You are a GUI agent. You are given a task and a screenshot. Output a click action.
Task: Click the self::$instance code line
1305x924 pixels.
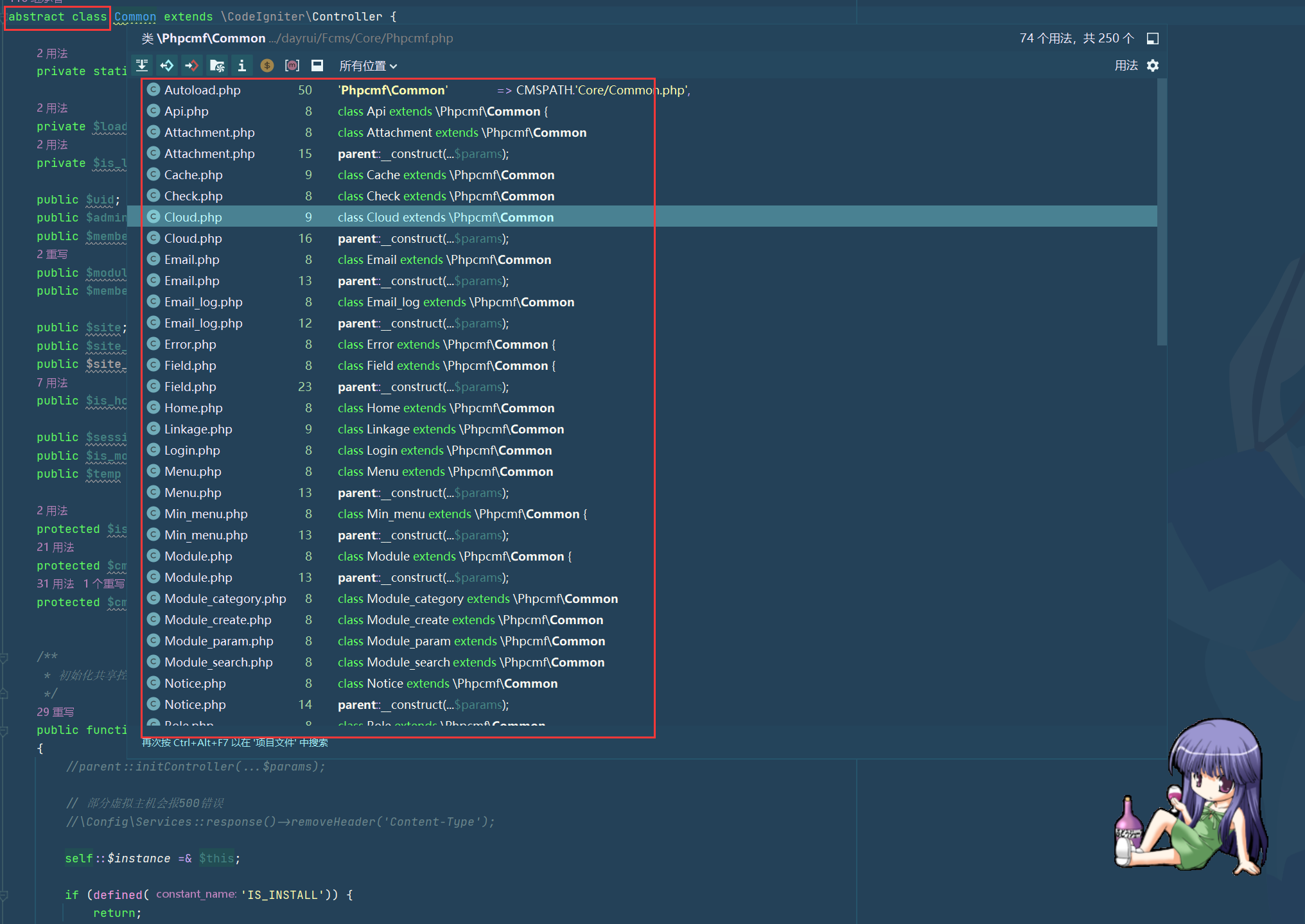(x=152, y=859)
